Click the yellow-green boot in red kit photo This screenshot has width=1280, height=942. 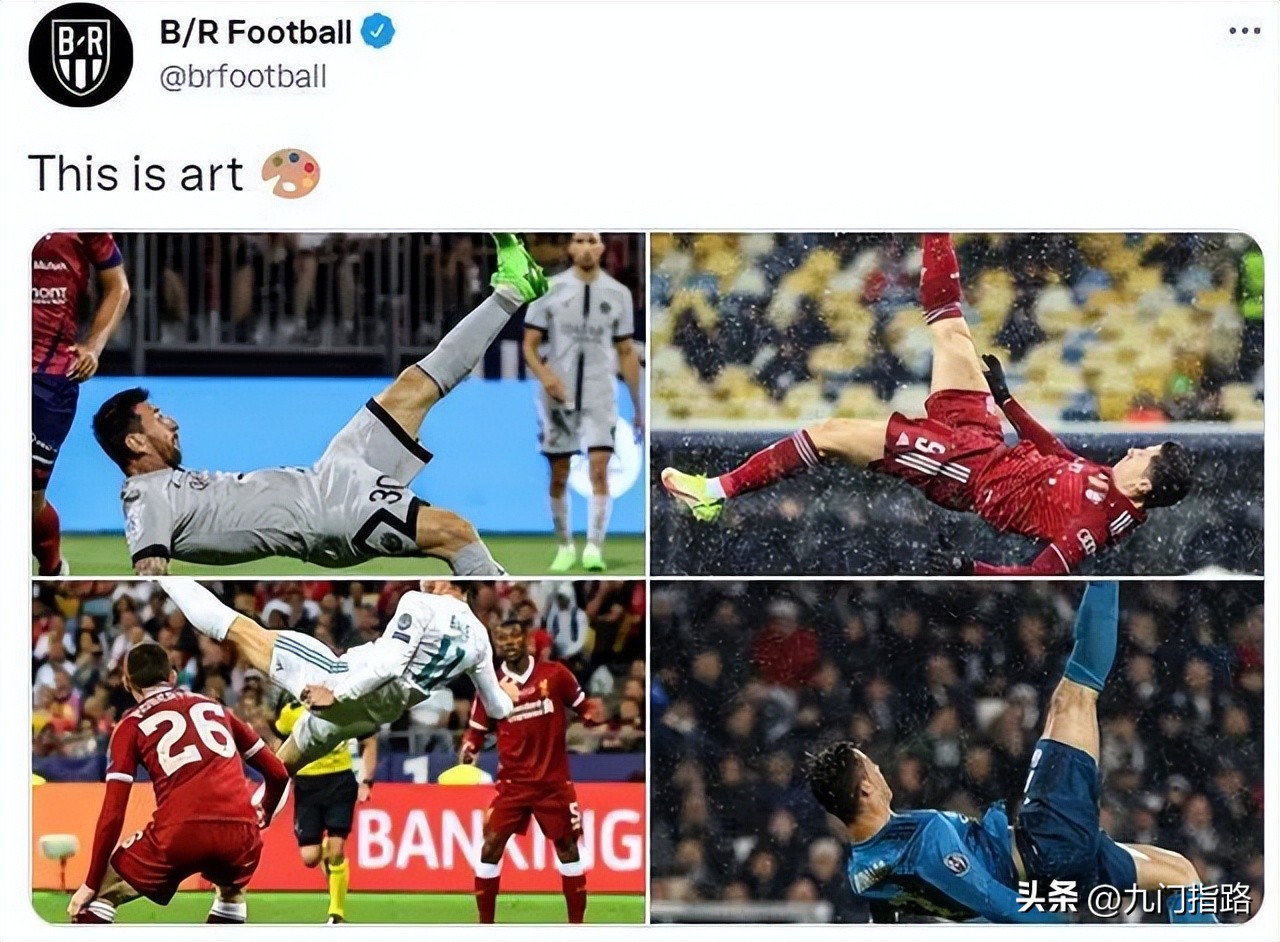click(692, 494)
